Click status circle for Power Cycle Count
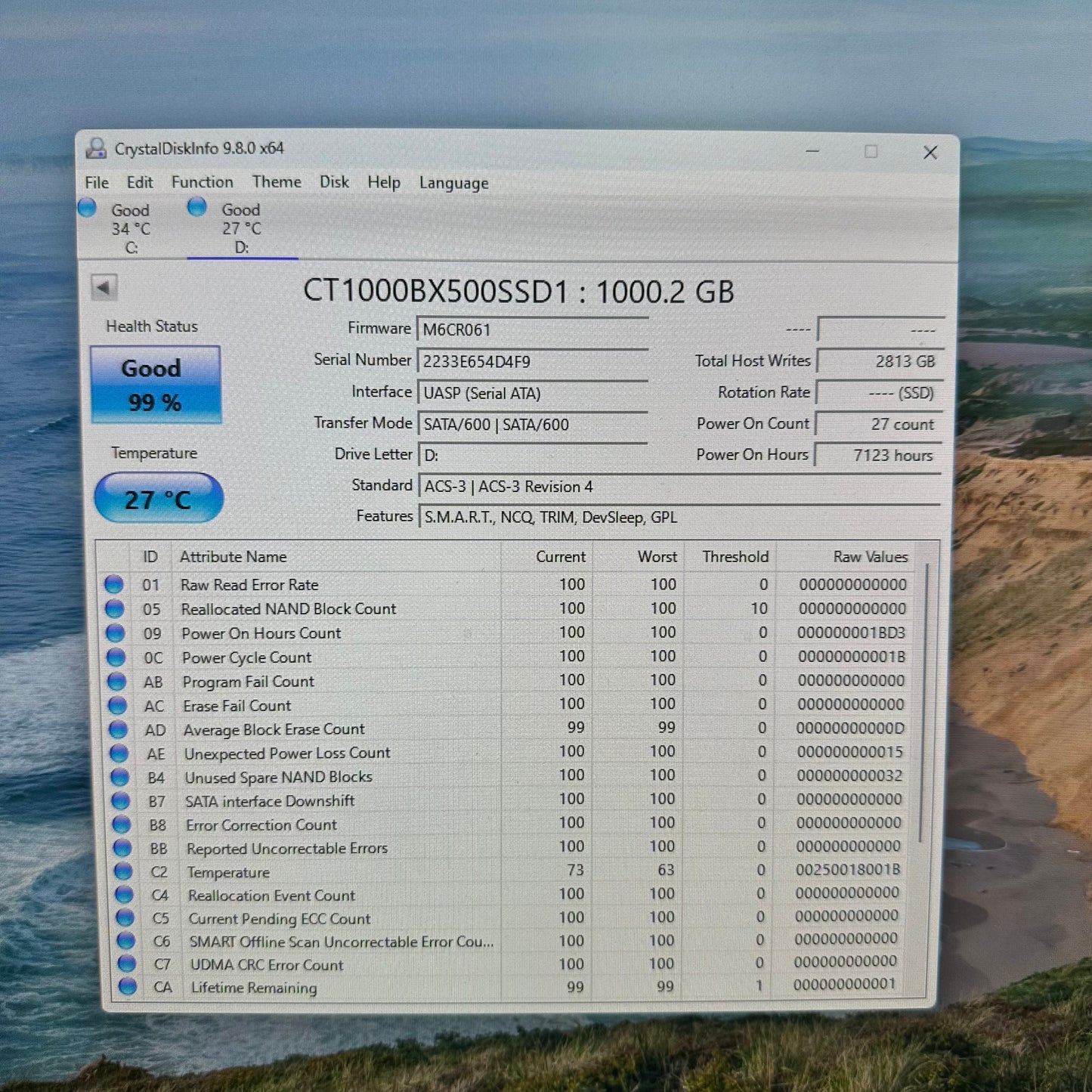This screenshot has width=1092, height=1092. (x=116, y=657)
